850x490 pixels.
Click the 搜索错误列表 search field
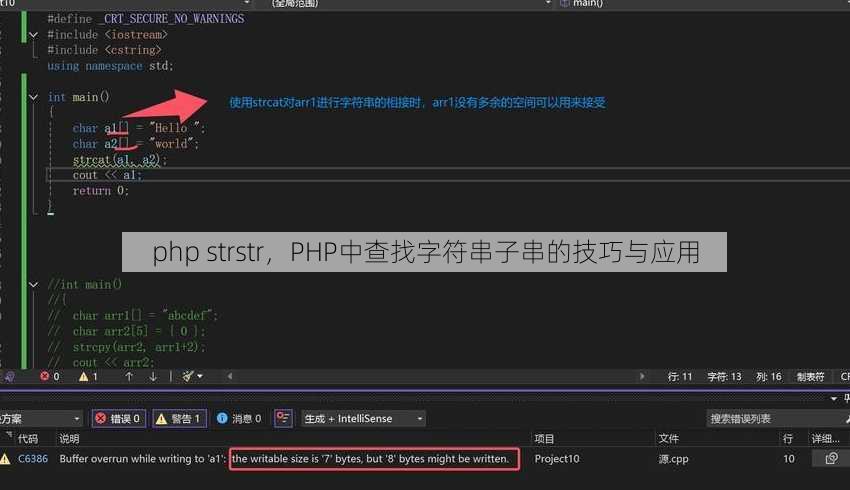pos(775,418)
